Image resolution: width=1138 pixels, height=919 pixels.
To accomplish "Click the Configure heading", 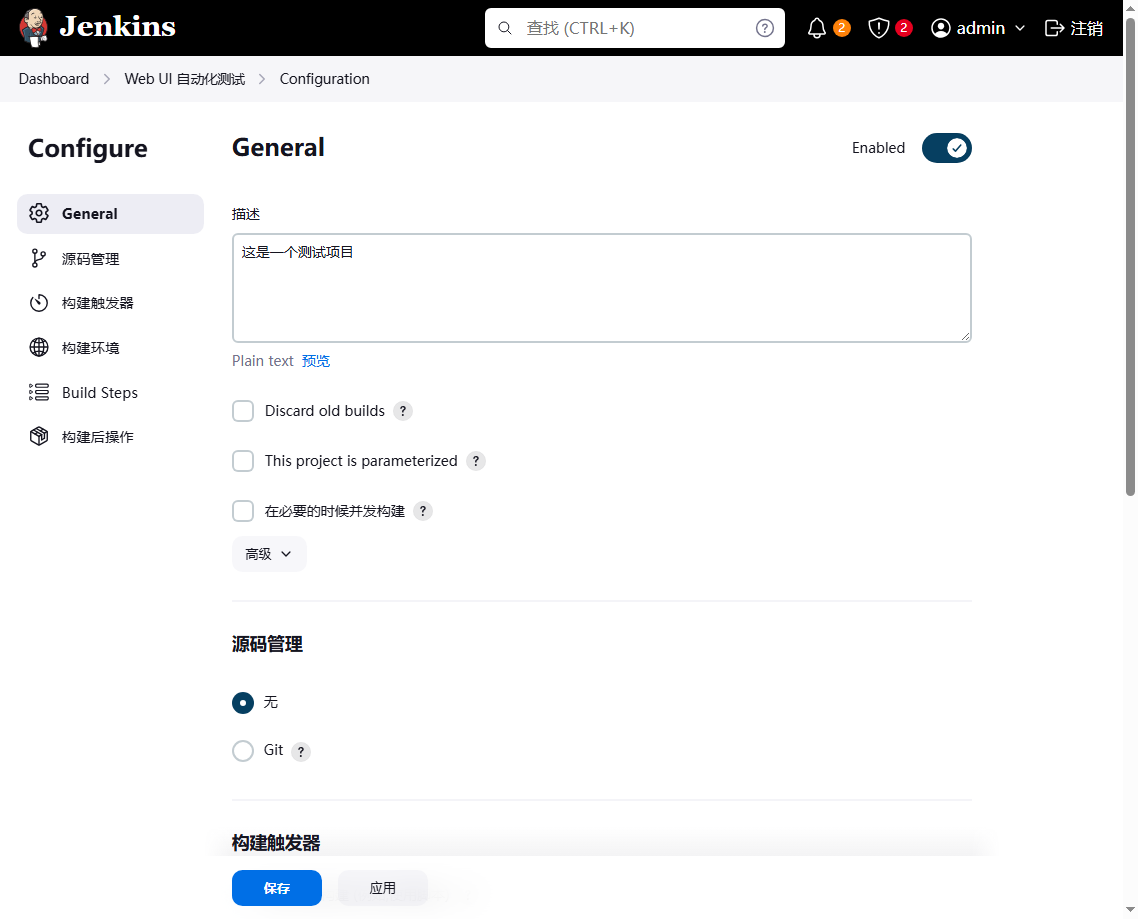I will pyautogui.click(x=88, y=148).
